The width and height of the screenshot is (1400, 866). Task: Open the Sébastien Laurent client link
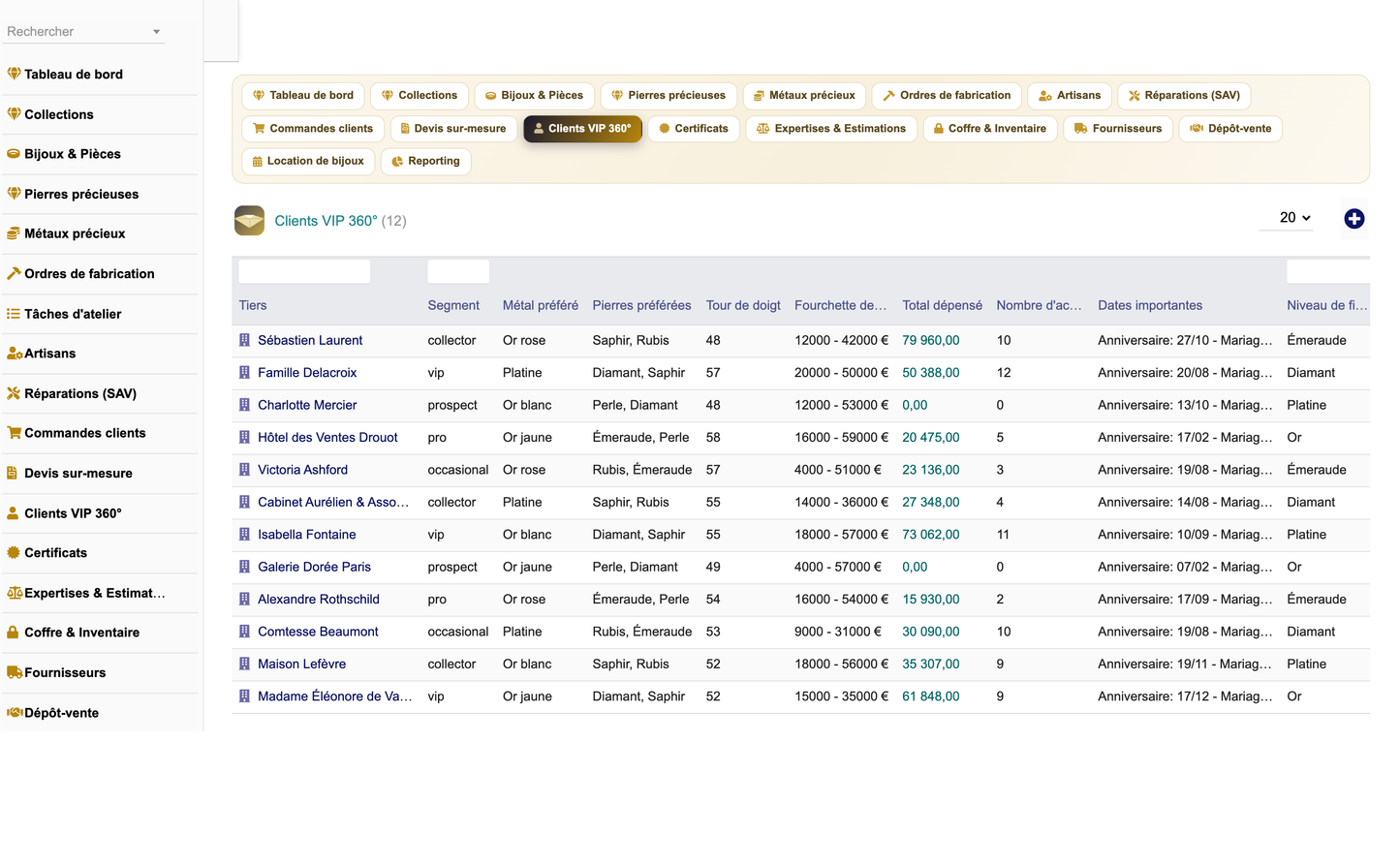click(310, 340)
